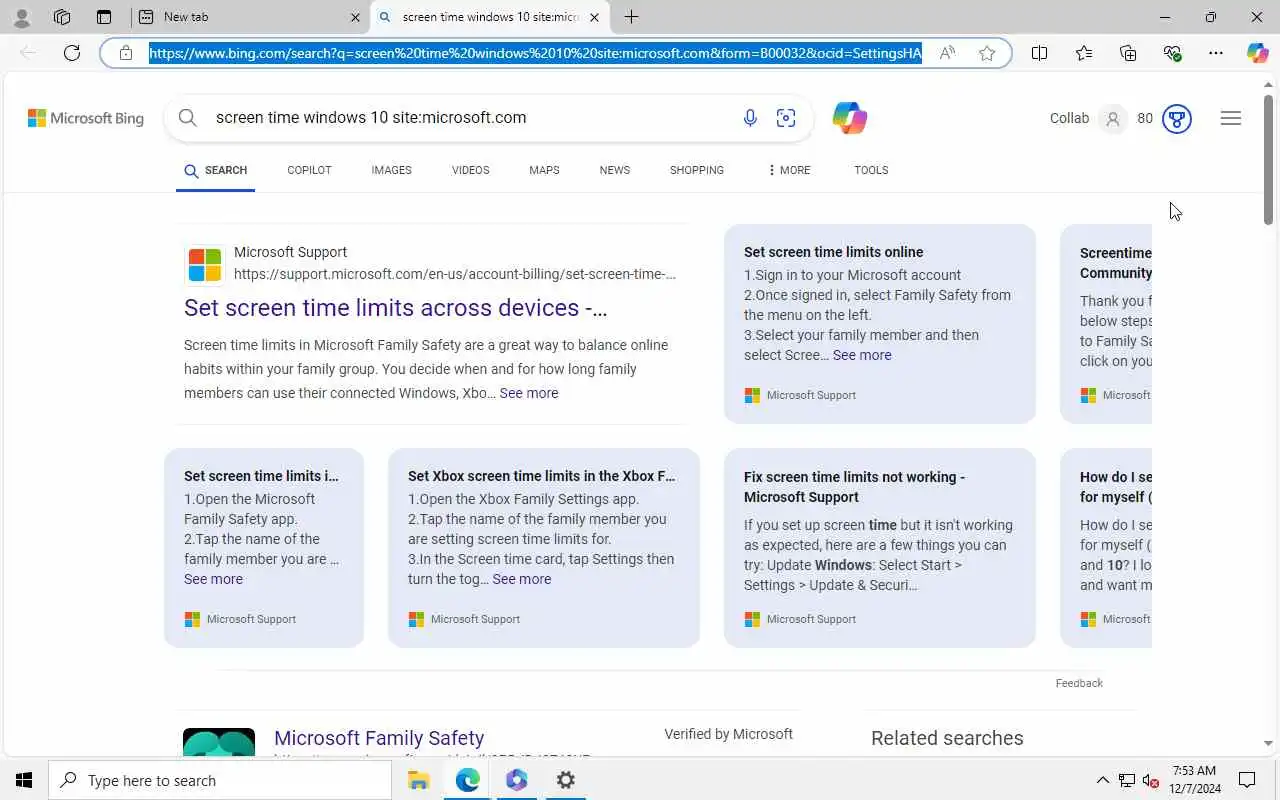Click the Read aloud icon in address bar
1280x800 pixels.
pos(946,53)
